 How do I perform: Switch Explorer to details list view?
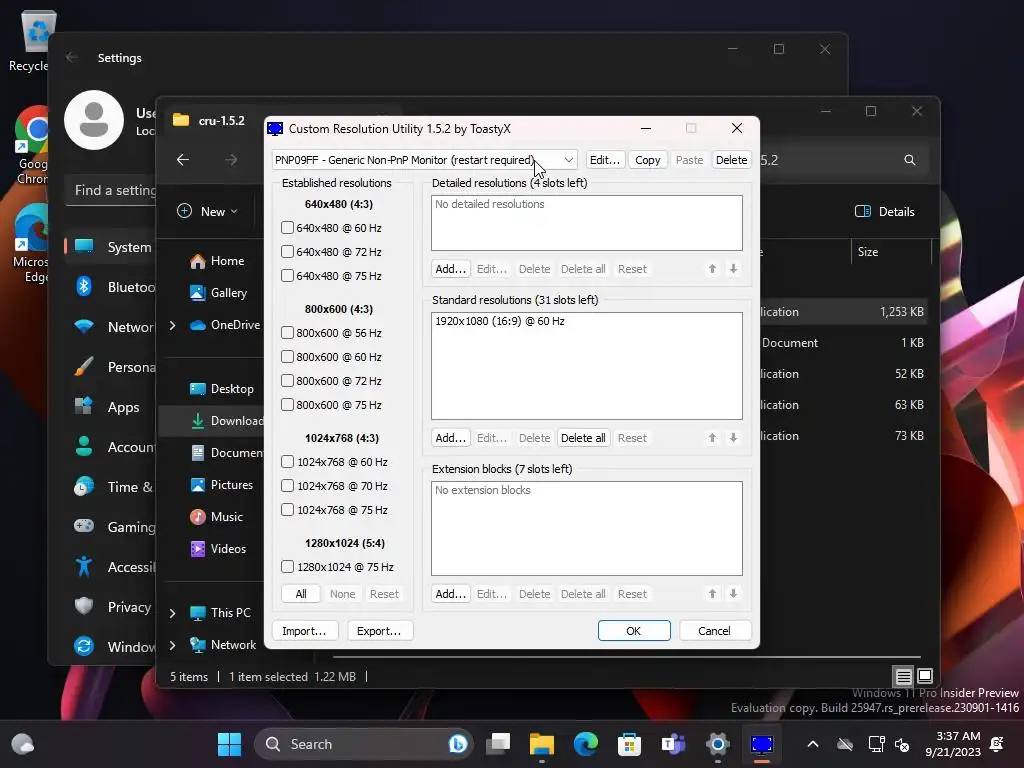coord(903,676)
